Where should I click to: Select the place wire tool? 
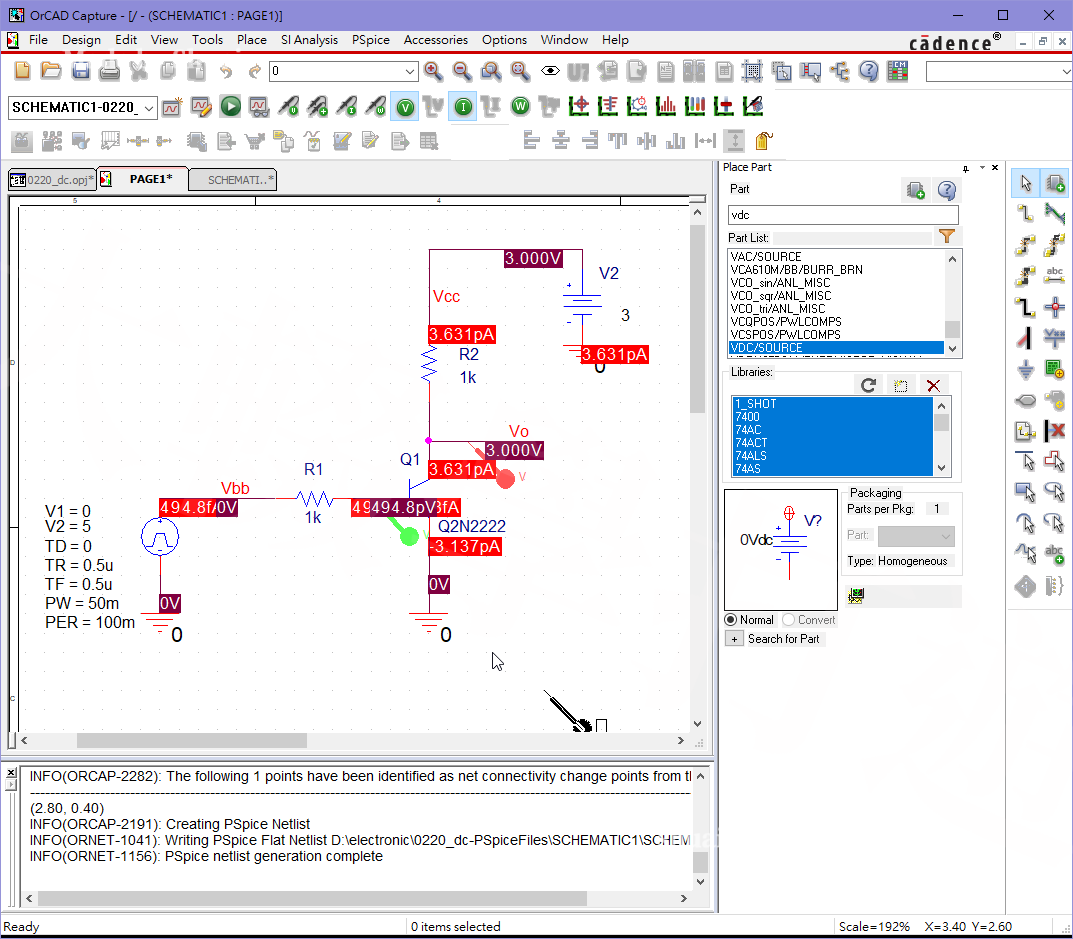point(1025,214)
